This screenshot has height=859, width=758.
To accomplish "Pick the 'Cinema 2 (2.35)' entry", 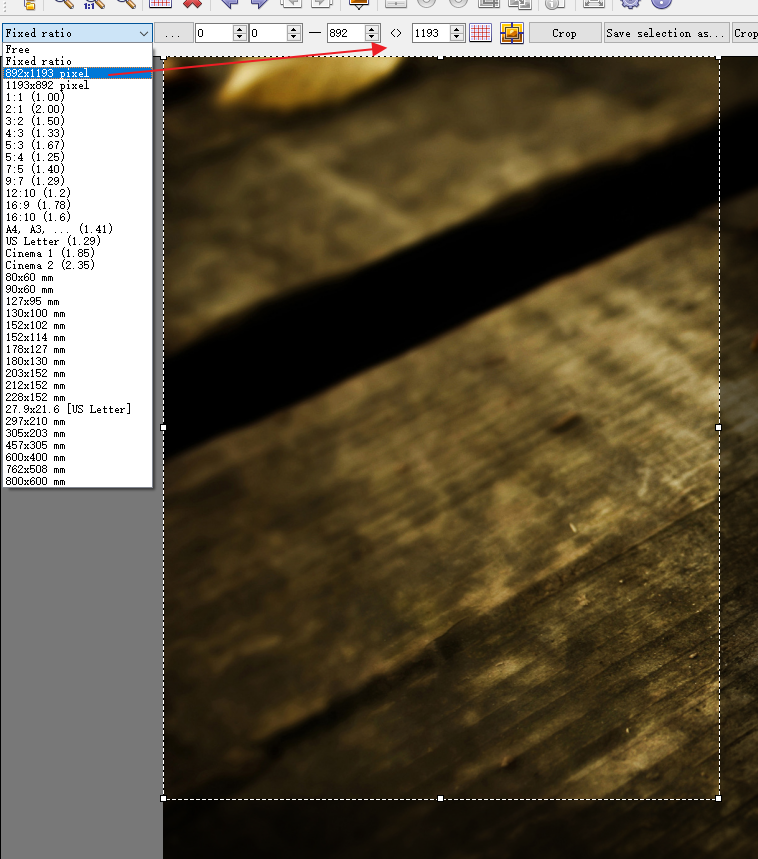I will 77,266.
